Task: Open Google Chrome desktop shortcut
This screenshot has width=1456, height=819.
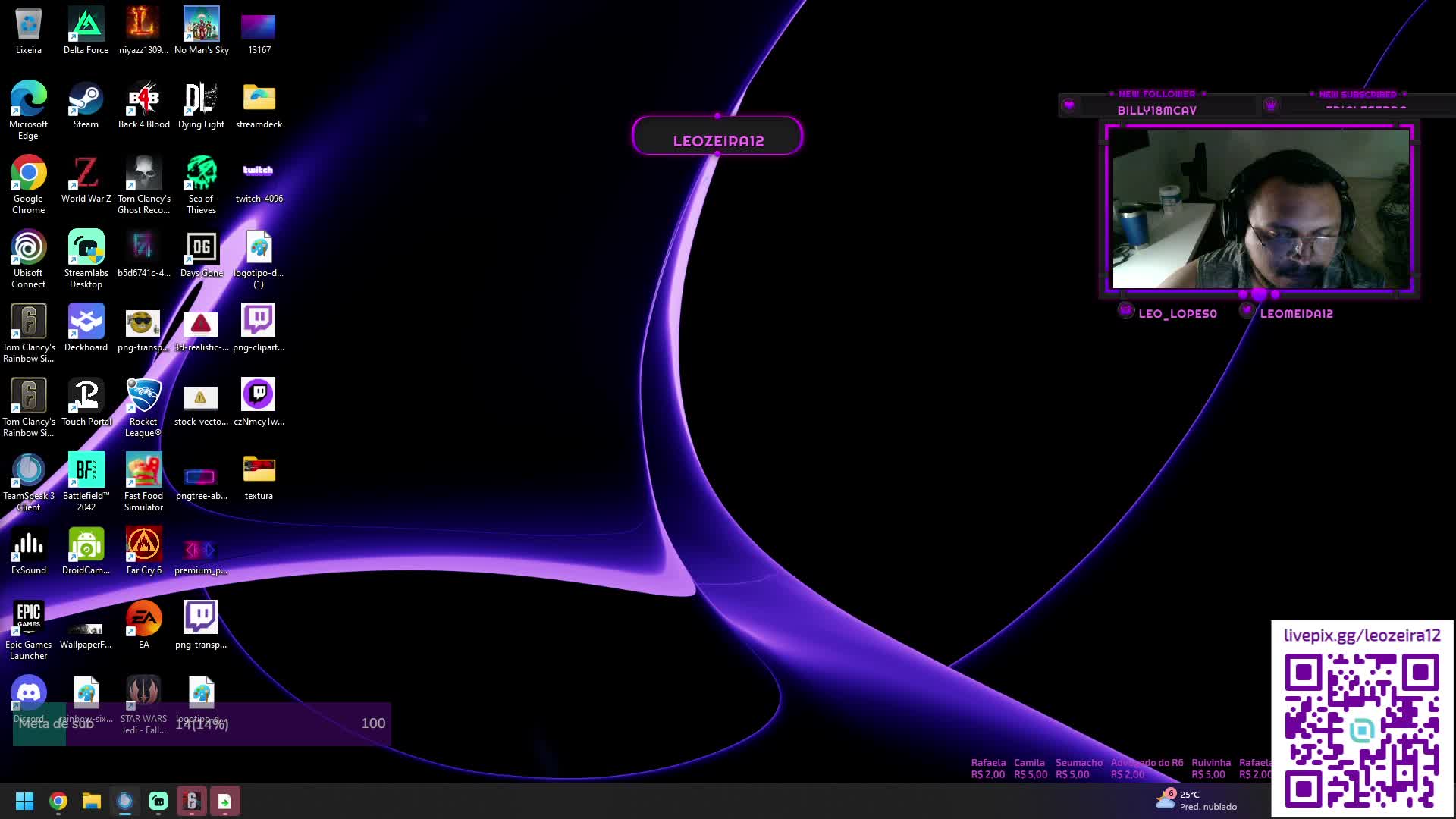Action: click(x=28, y=185)
